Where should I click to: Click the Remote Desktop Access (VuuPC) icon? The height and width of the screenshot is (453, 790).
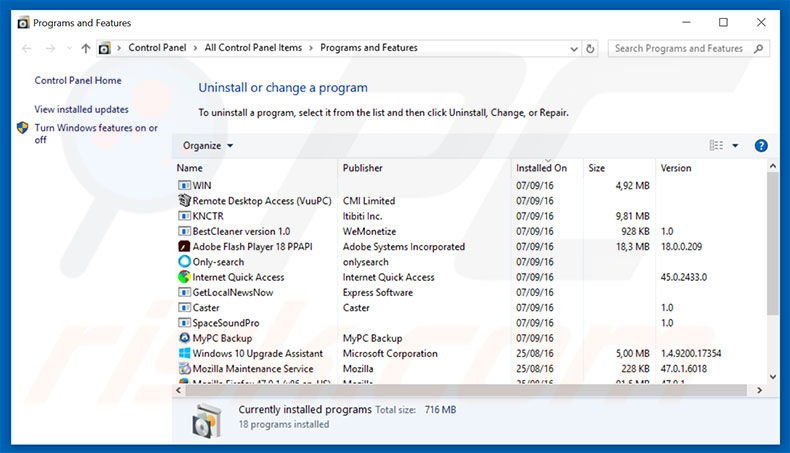click(184, 201)
